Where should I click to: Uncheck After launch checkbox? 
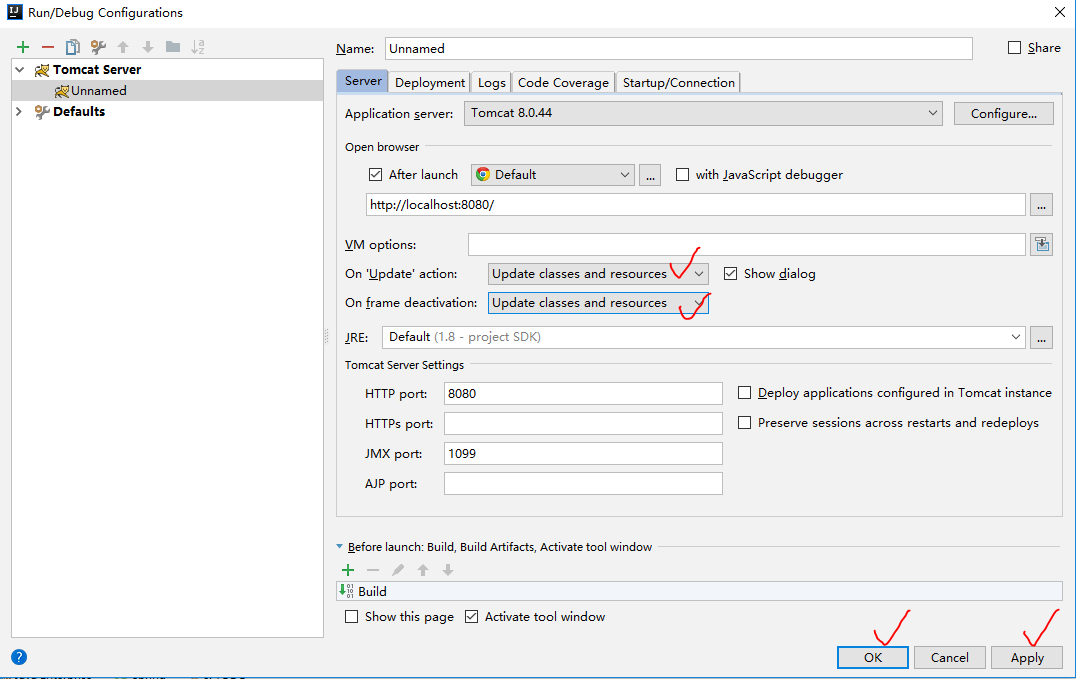pos(375,174)
